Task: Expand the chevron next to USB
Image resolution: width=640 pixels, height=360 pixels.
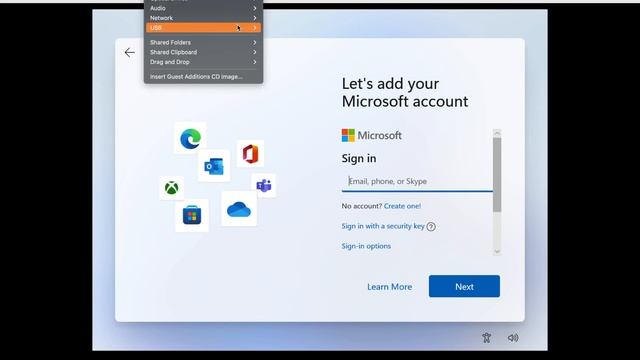Action: pos(254,28)
